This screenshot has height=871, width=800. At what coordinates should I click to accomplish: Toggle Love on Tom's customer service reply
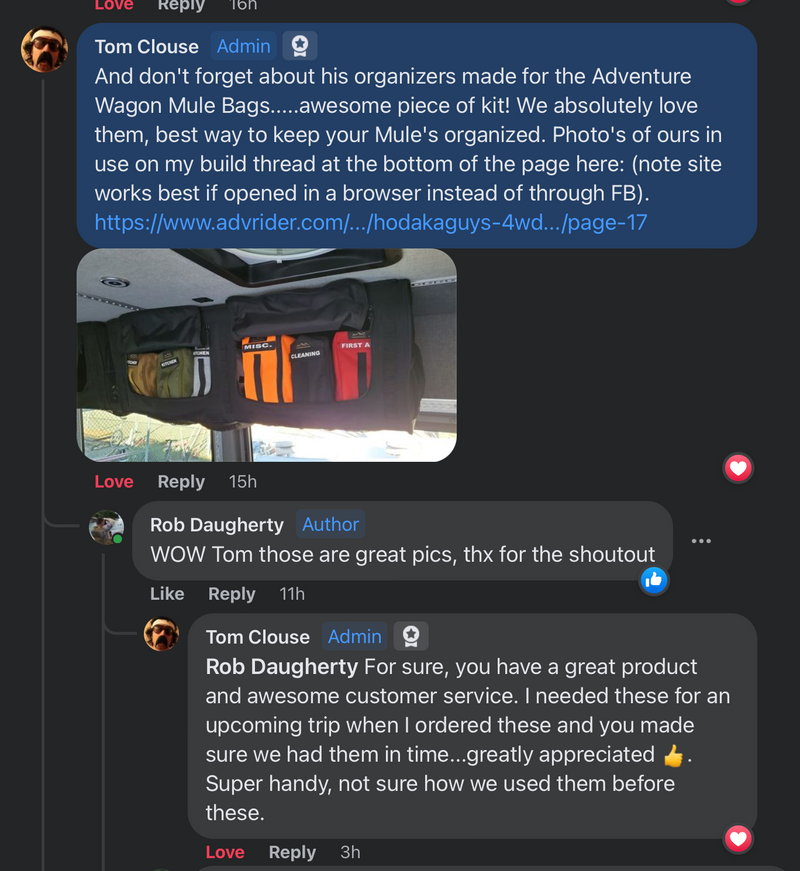pyautogui.click(x=225, y=852)
